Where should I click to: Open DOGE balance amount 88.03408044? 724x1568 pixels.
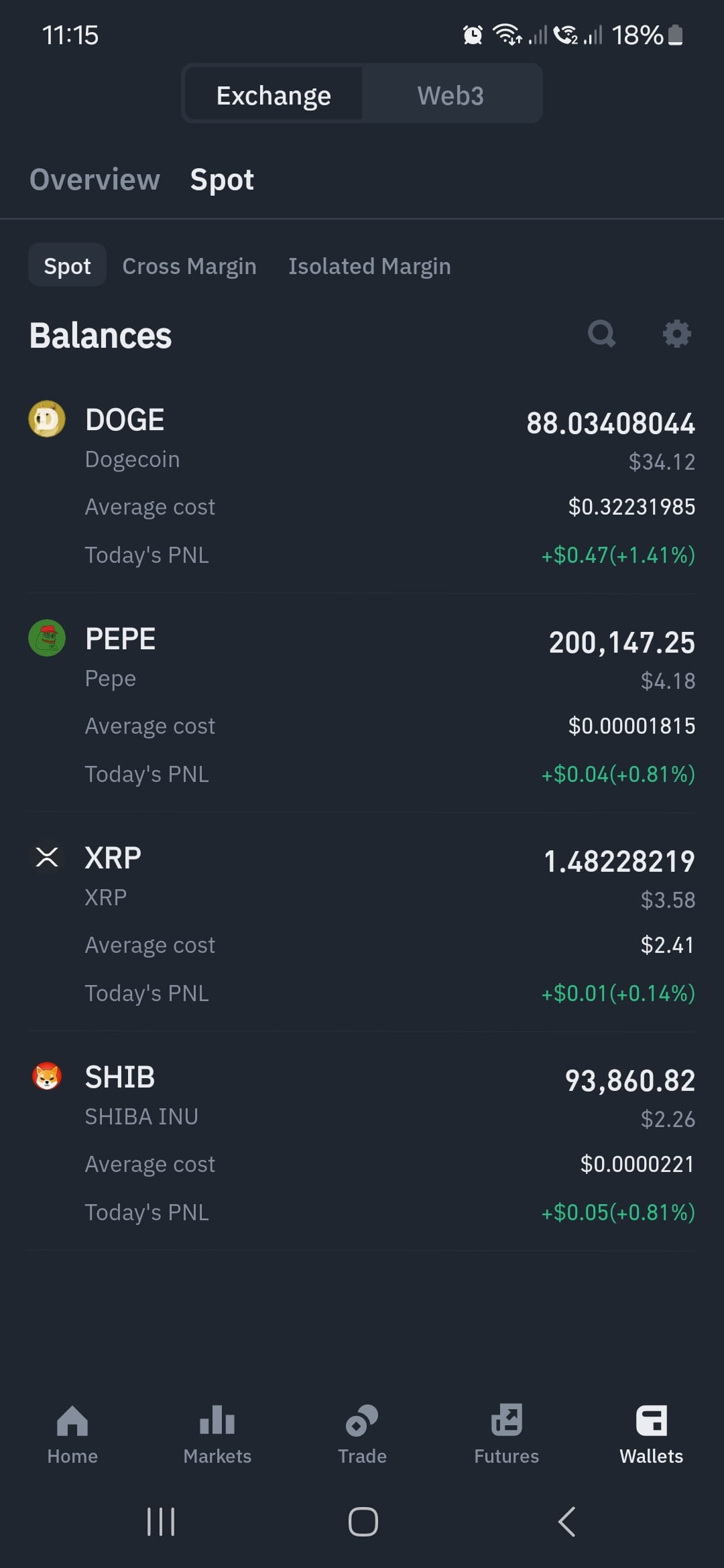(x=611, y=423)
